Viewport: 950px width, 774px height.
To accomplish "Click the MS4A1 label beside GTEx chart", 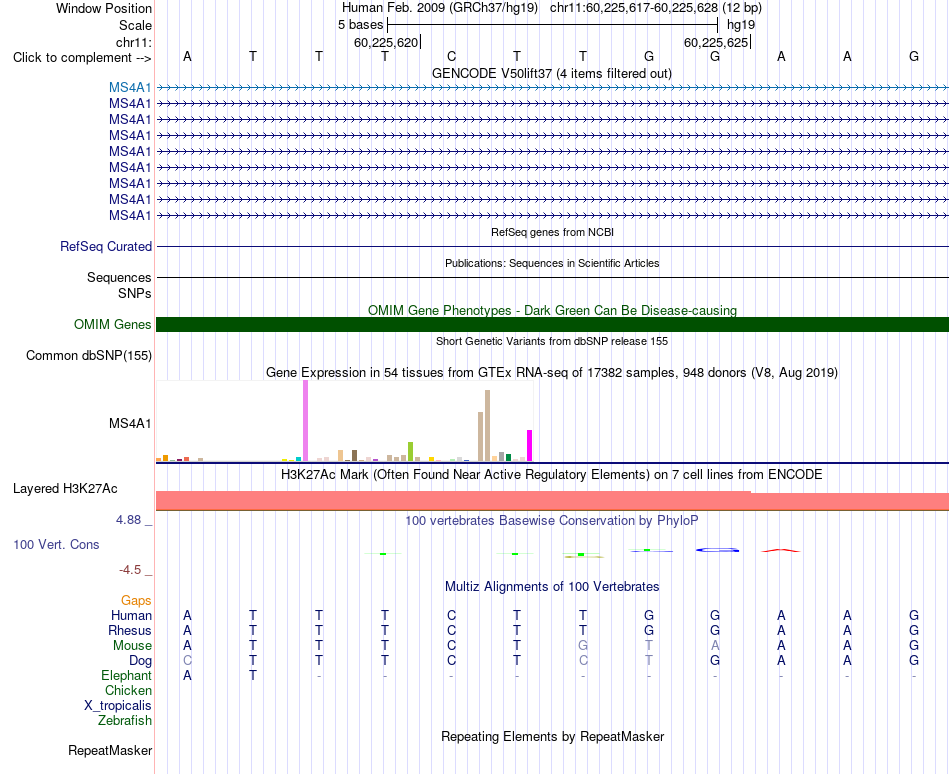I will coord(130,423).
